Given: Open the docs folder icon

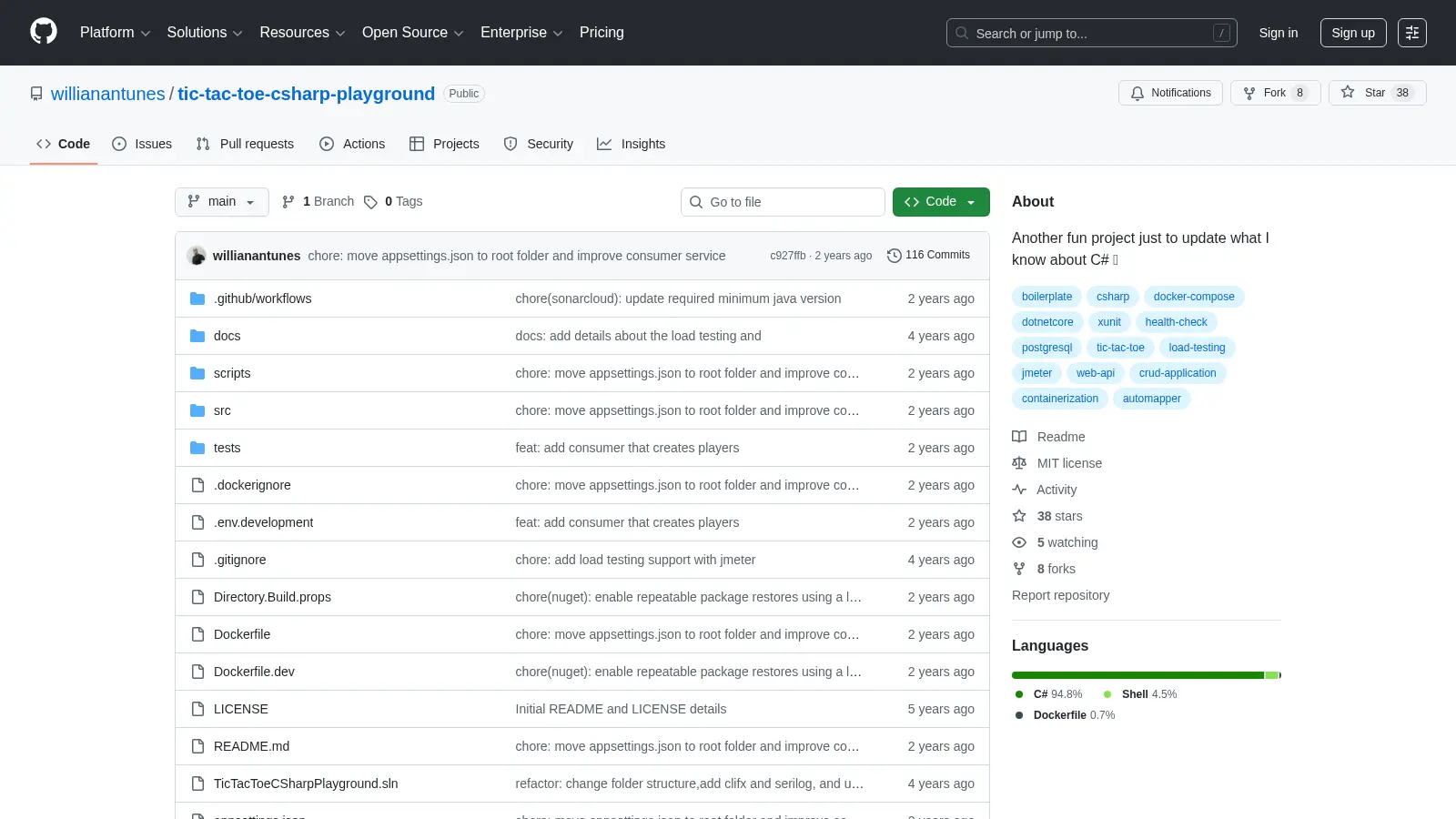Looking at the screenshot, I should point(197,336).
